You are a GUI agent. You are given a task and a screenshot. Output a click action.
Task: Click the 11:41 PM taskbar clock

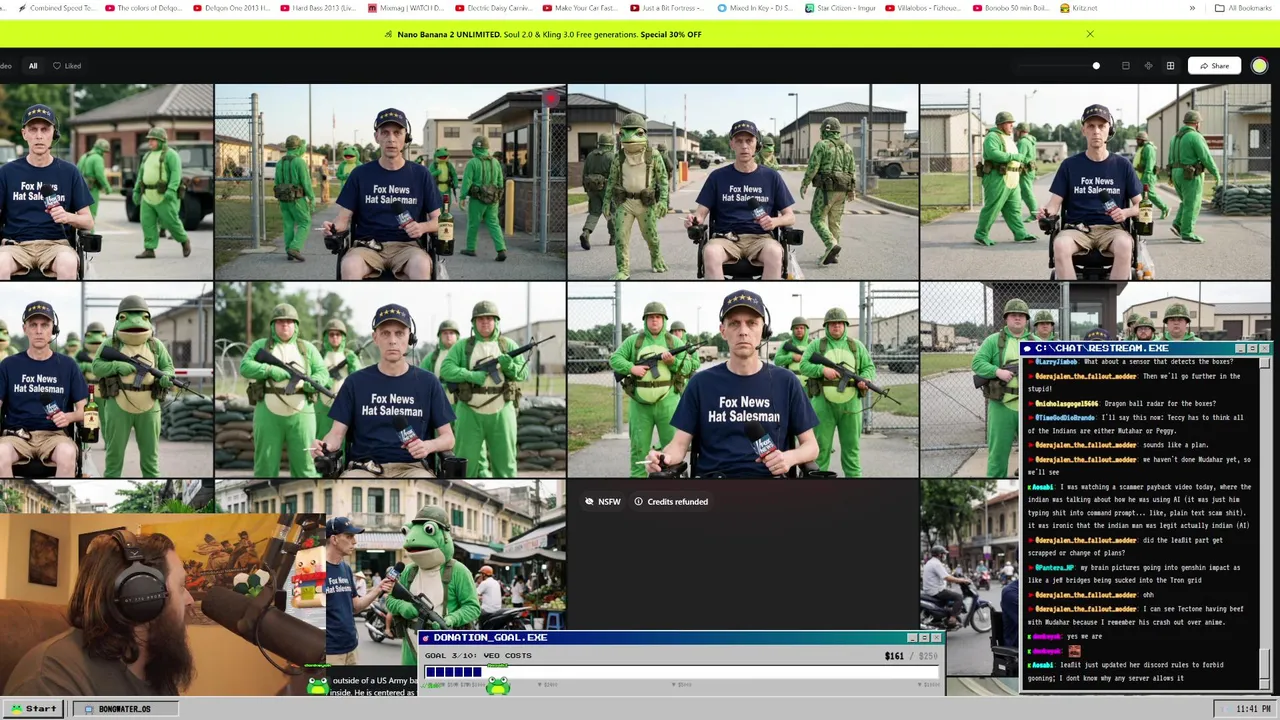click(1245, 709)
